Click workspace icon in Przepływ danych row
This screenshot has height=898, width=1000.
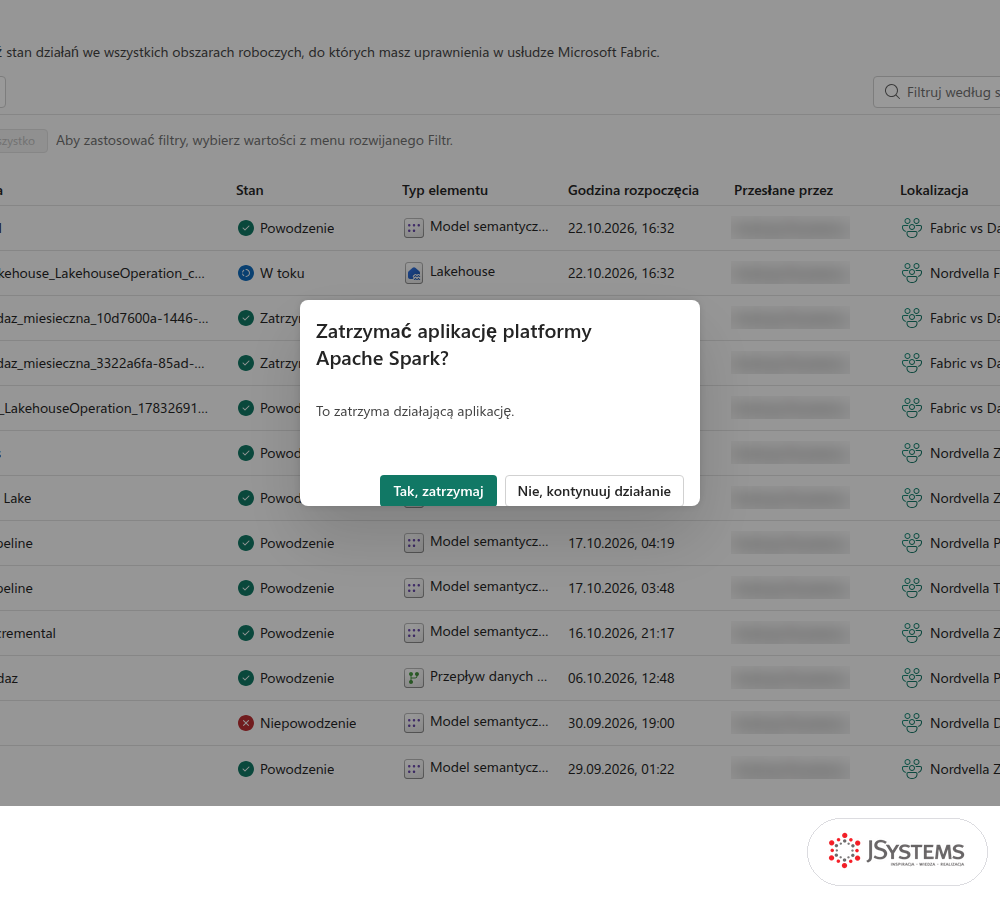(912, 678)
